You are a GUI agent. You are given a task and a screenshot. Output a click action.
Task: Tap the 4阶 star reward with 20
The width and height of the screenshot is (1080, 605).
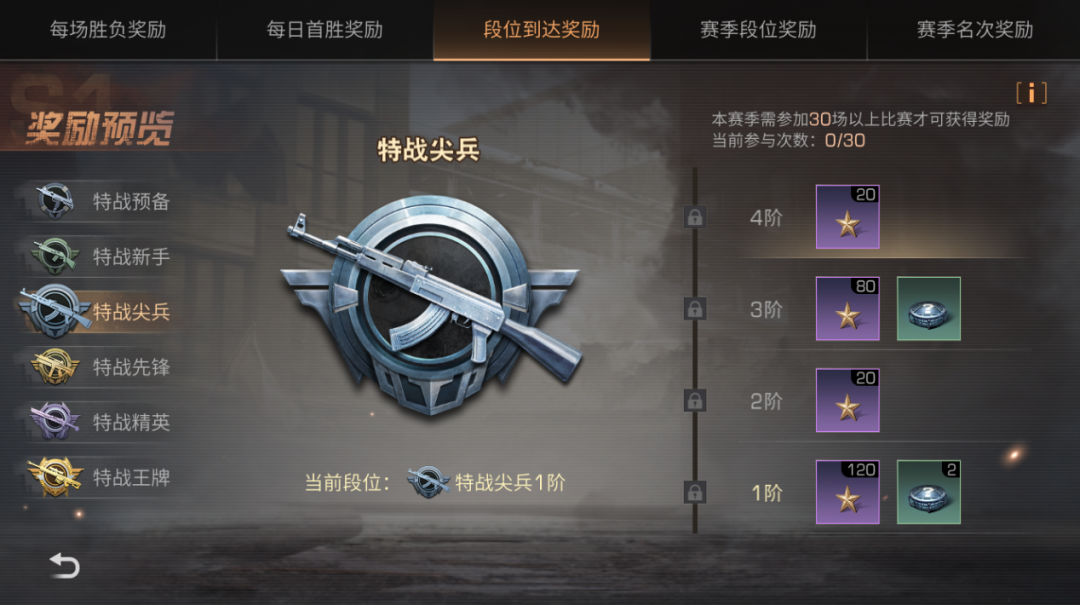(847, 216)
